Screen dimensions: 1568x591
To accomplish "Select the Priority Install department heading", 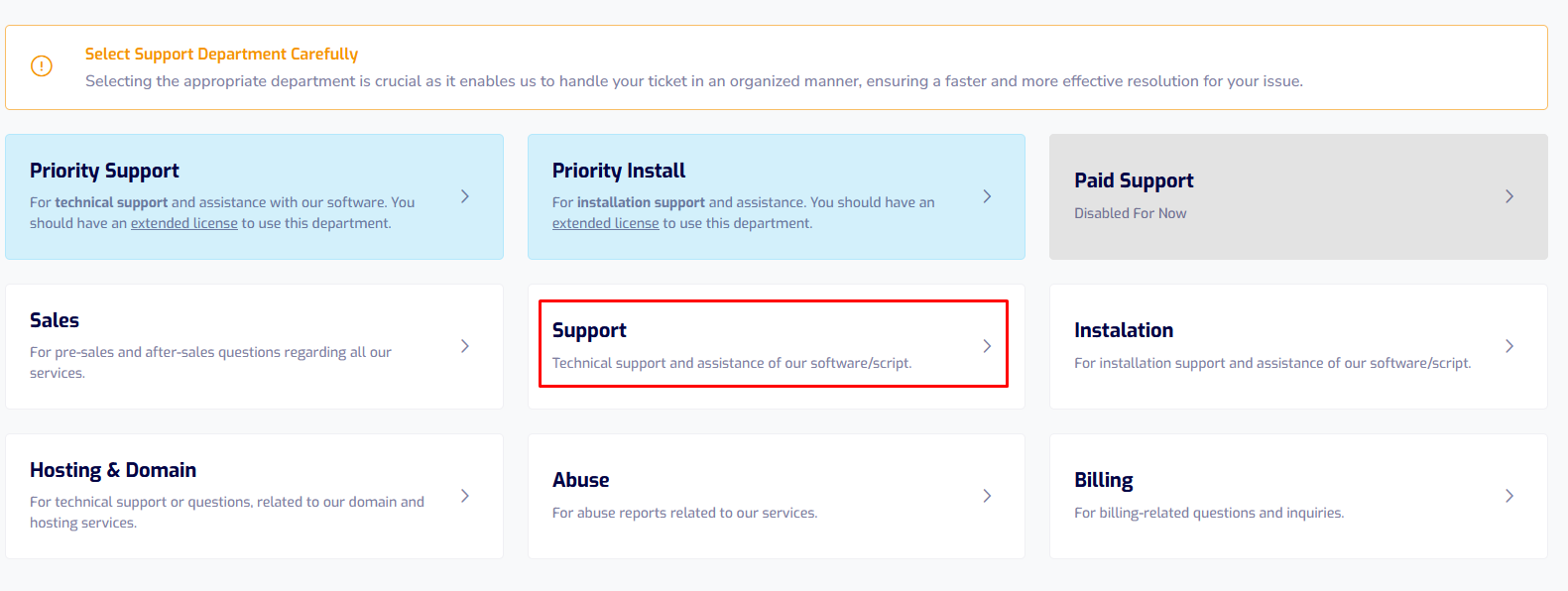I will (x=619, y=171).
